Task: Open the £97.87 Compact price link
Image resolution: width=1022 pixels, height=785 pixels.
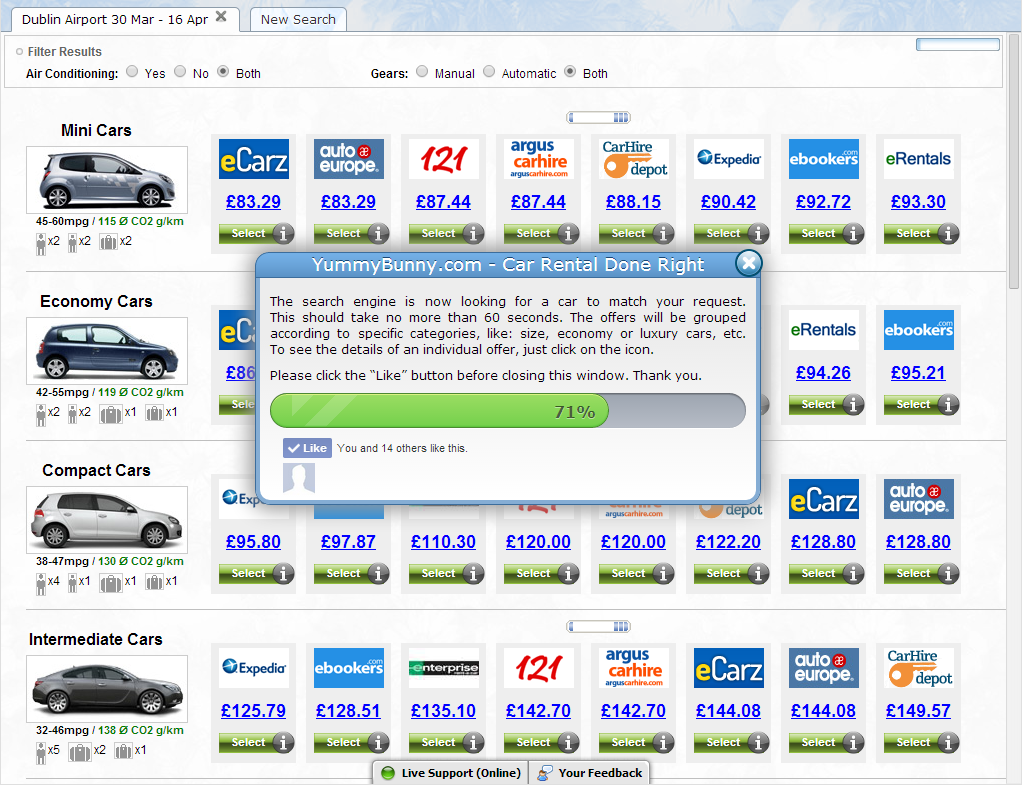Action: 349,542
